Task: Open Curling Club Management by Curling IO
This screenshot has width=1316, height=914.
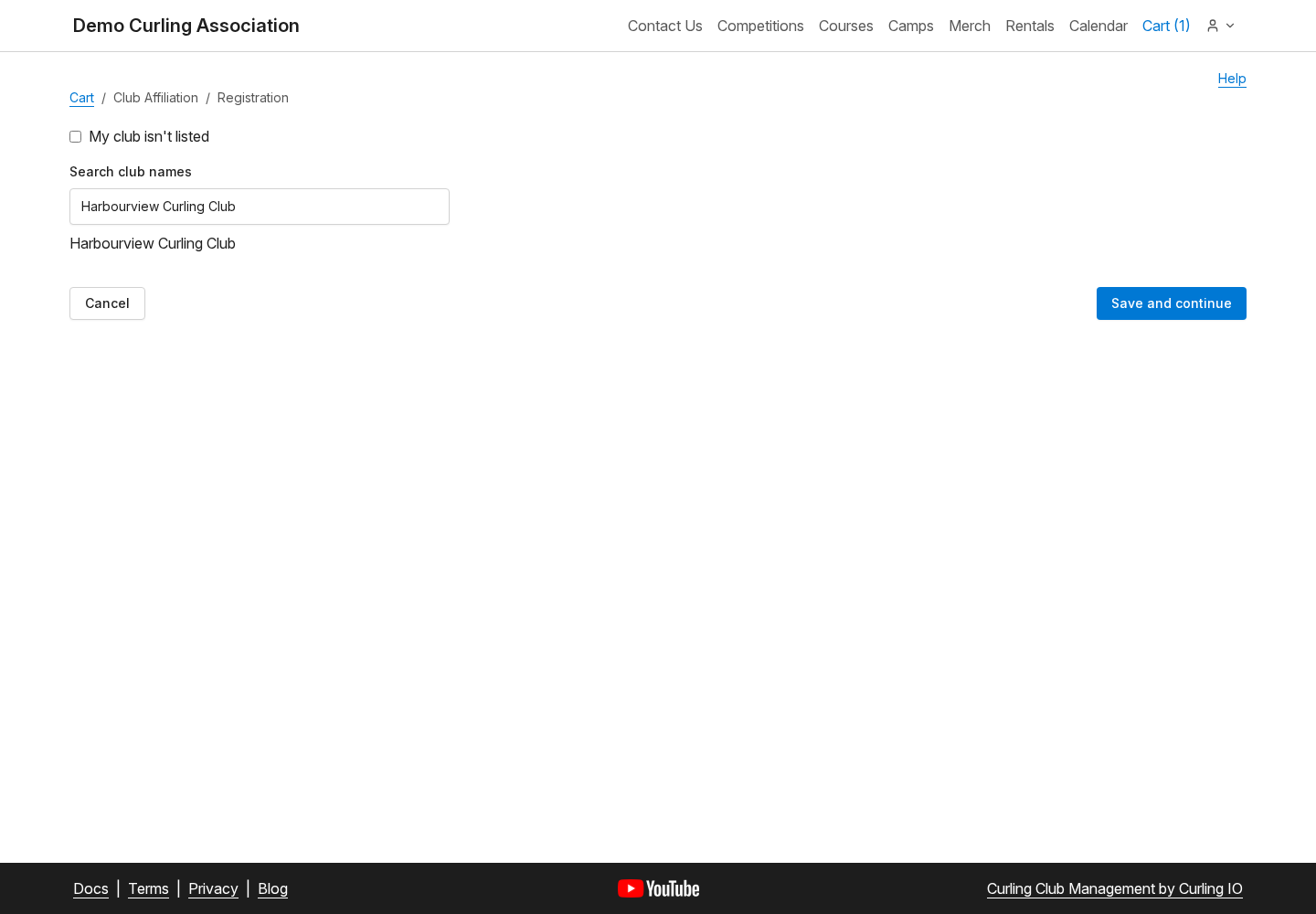Action: 1115,888
